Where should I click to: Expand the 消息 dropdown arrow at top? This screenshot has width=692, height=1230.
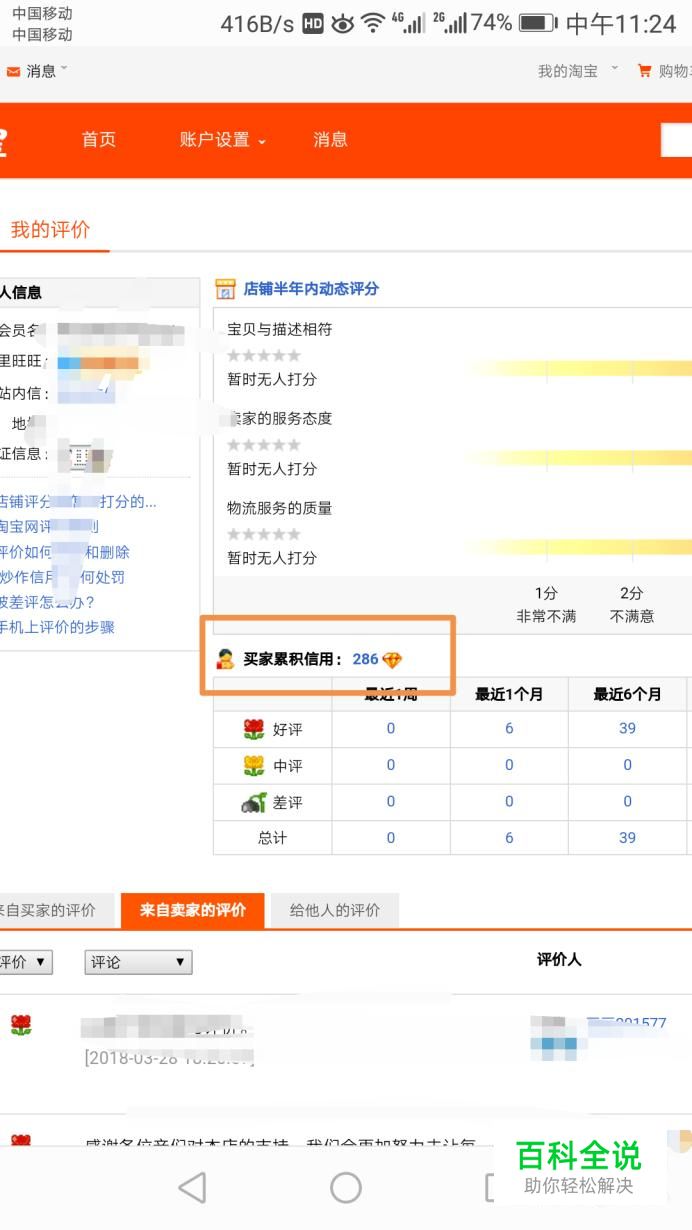[64, 68]
